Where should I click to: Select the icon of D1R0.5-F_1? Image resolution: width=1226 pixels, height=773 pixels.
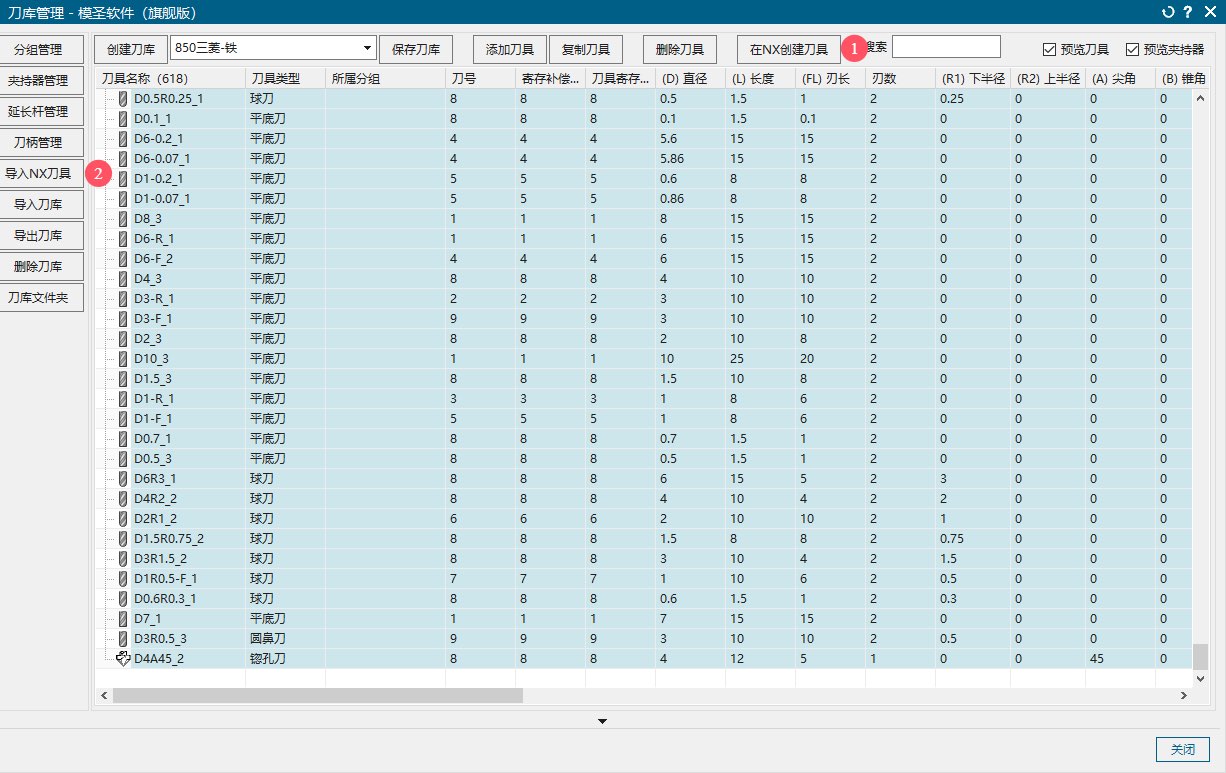pyautogui.click(x=123, y=578)
